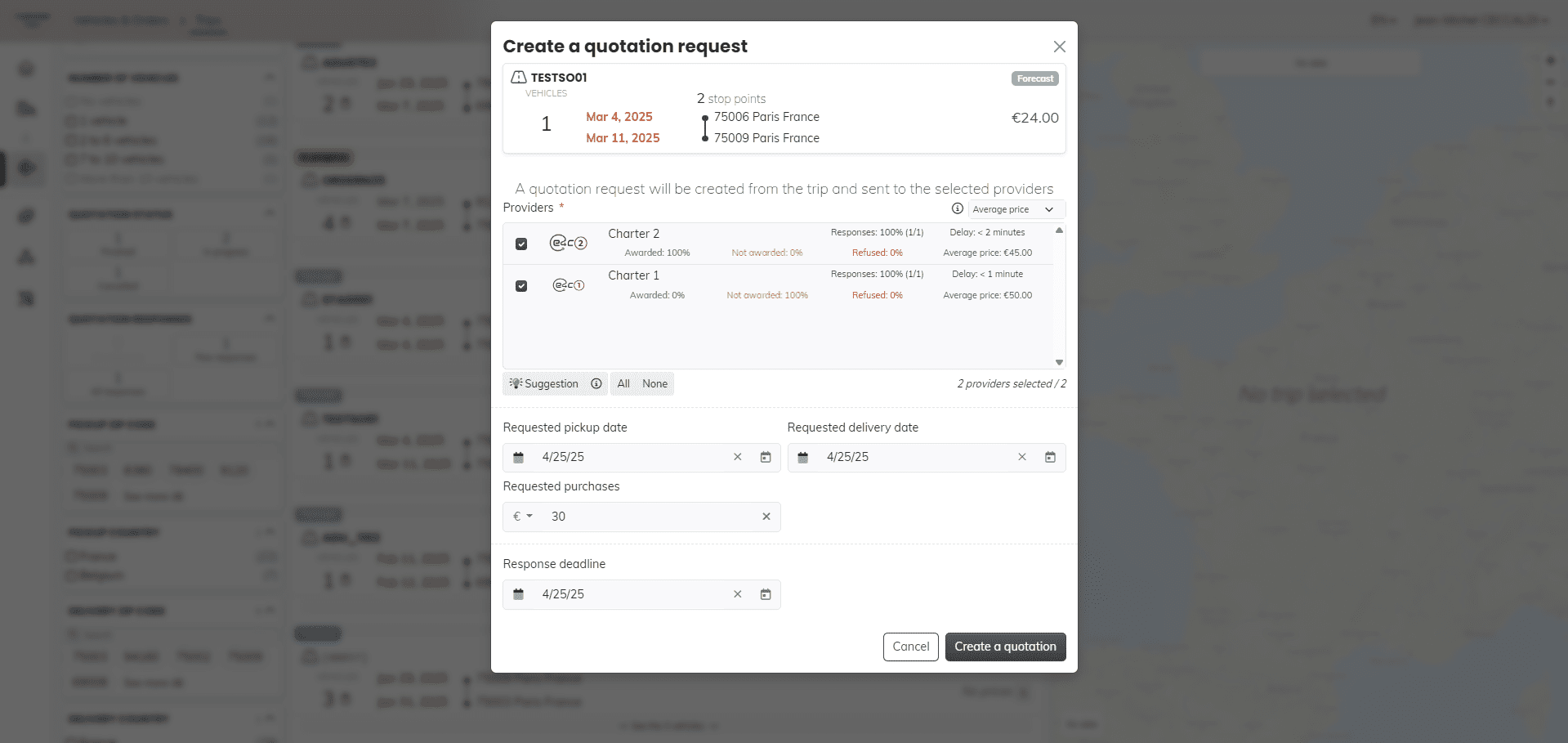Clear the Response deadline date
The image size is (1568, 743).
pos(737,594)
